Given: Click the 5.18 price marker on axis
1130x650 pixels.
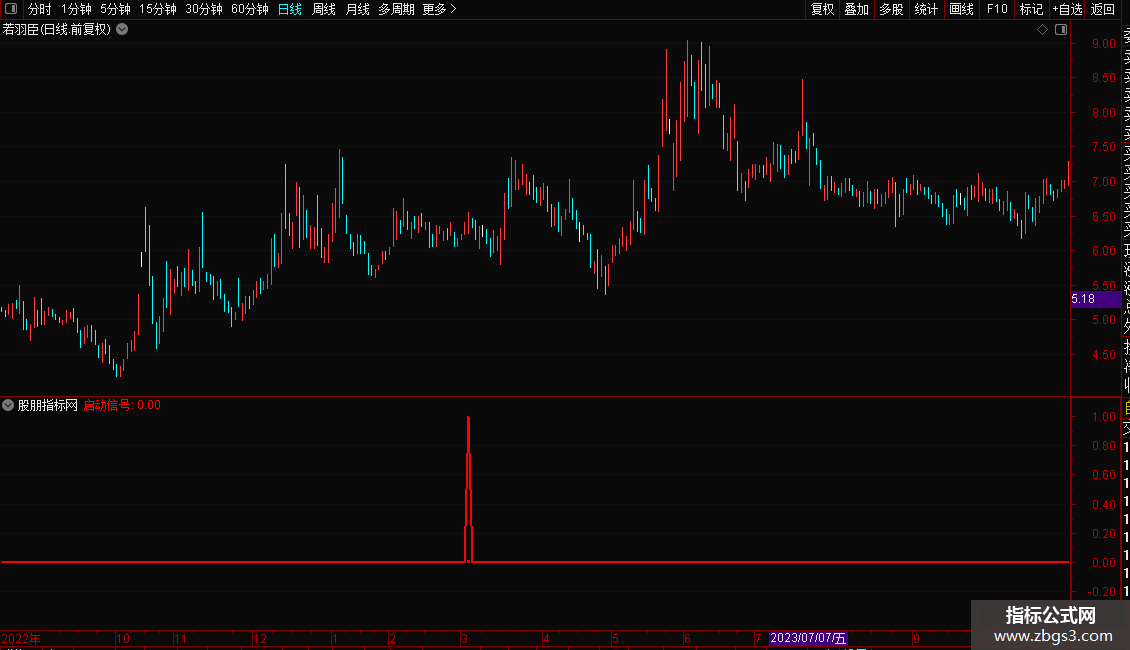Looking at the screenshot, I should click(1095, 299).
